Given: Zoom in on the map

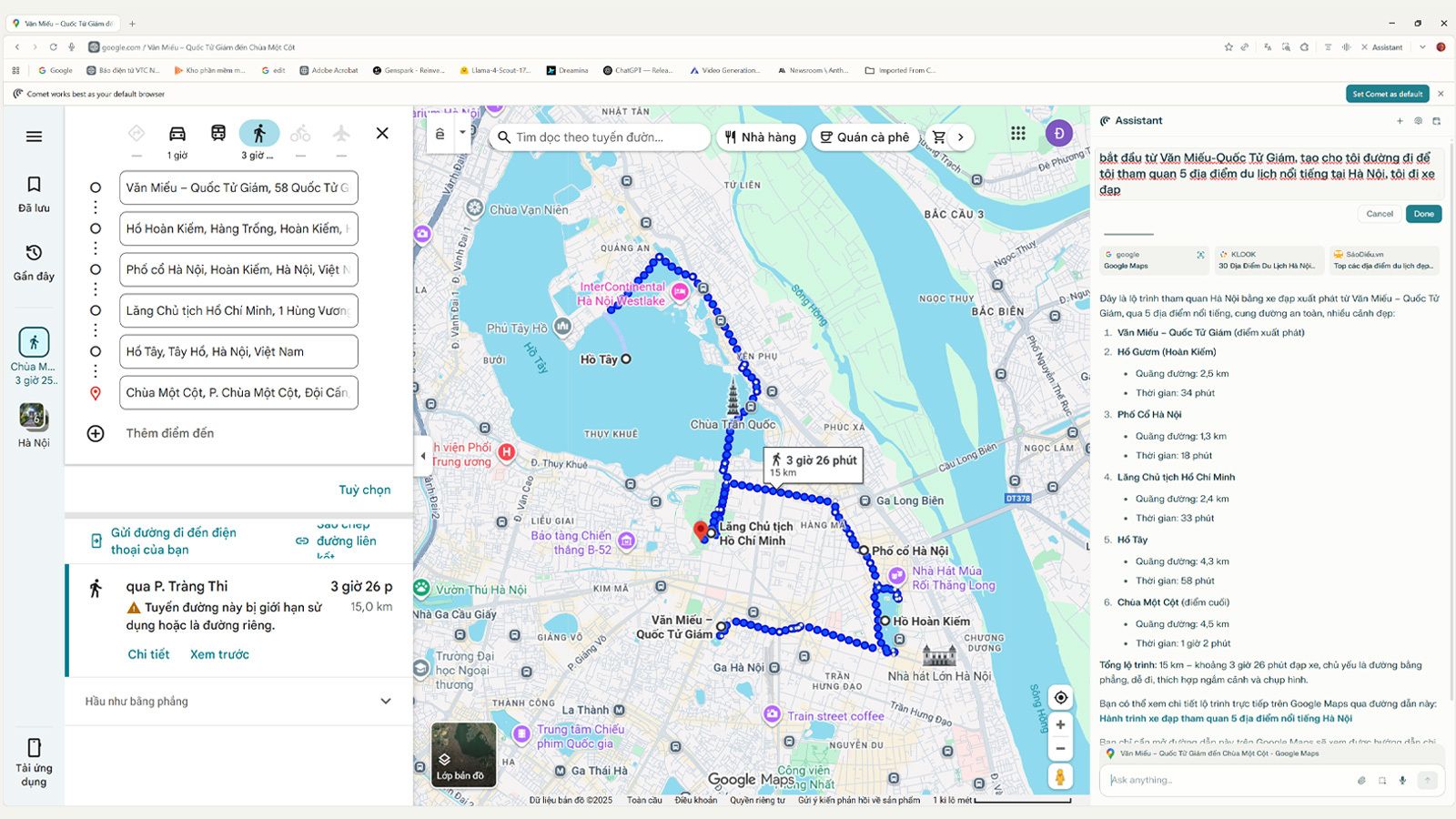Looking at the screenshot, I should pyautogui.click(x=1060, y=725).
